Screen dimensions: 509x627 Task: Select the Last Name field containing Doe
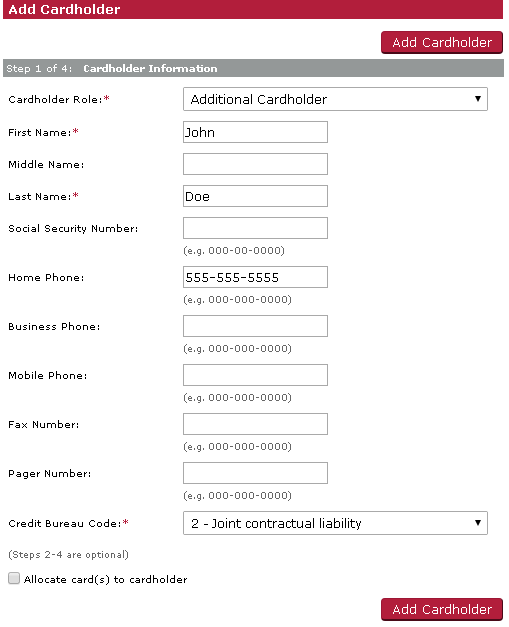tap(255, 196)
